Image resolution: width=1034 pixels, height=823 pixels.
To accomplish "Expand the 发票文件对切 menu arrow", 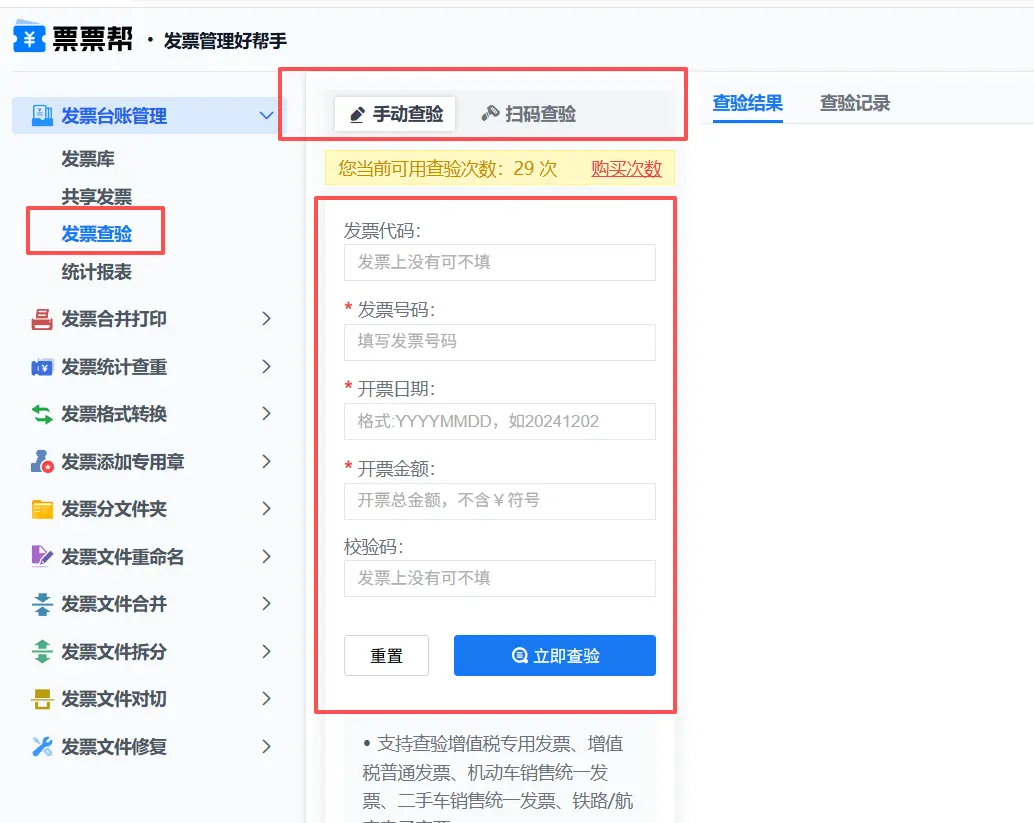I will (x=266, y=699).
